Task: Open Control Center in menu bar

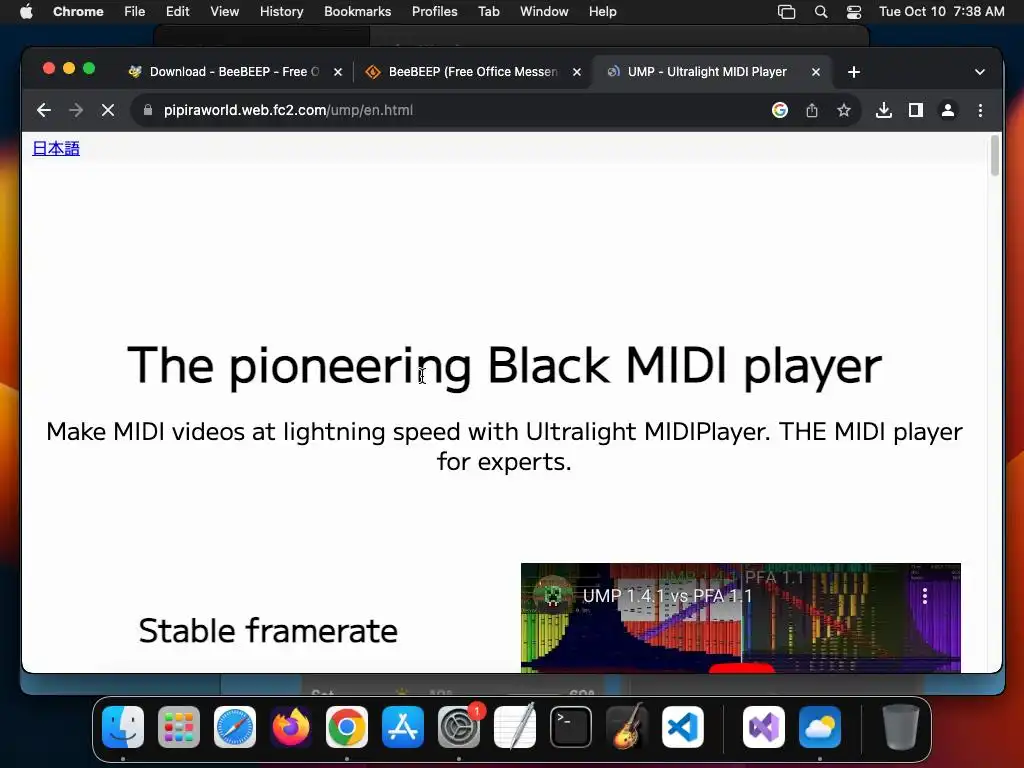Action: click(x=854, y=12)
